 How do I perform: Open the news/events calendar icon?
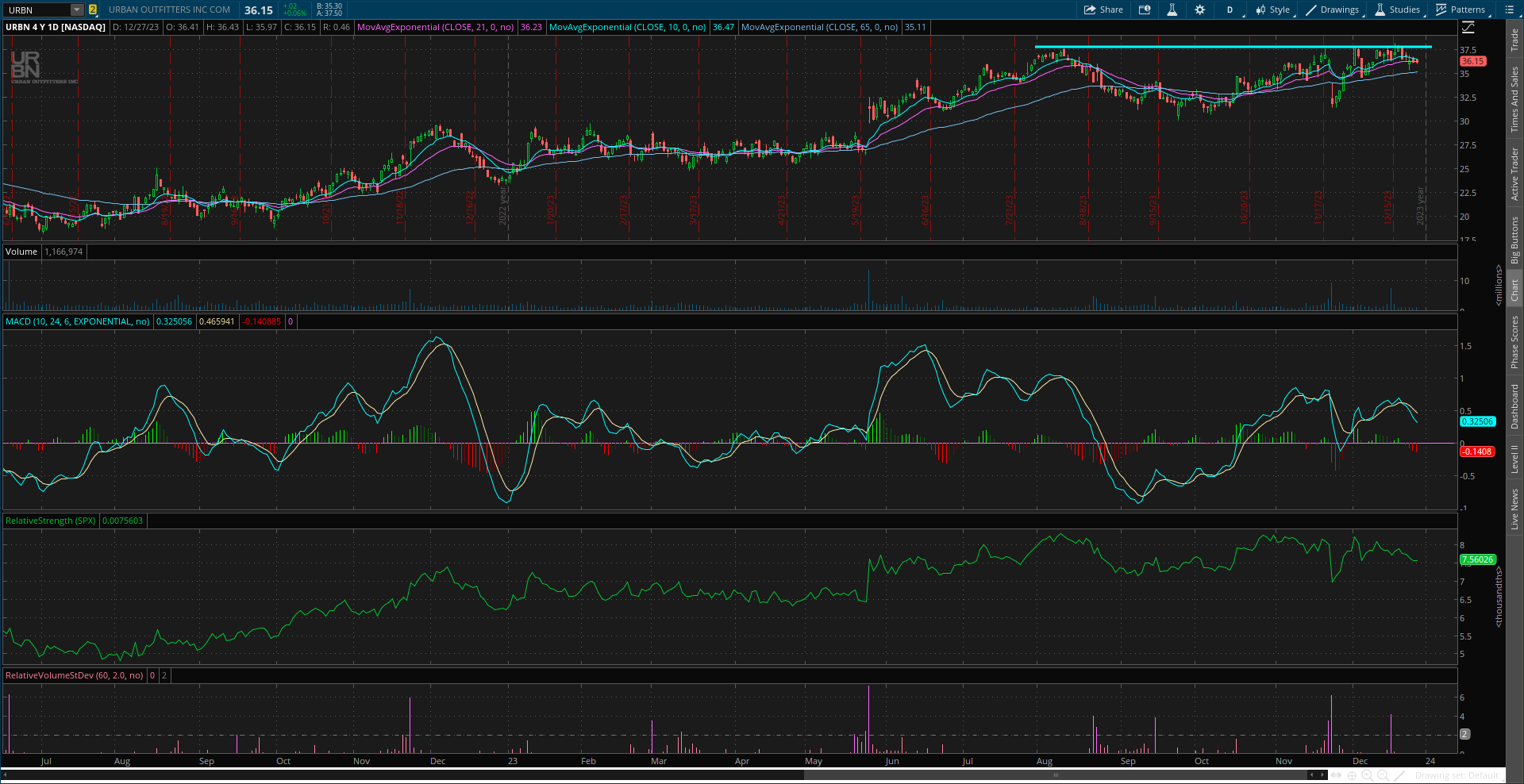coord(1145,10)
